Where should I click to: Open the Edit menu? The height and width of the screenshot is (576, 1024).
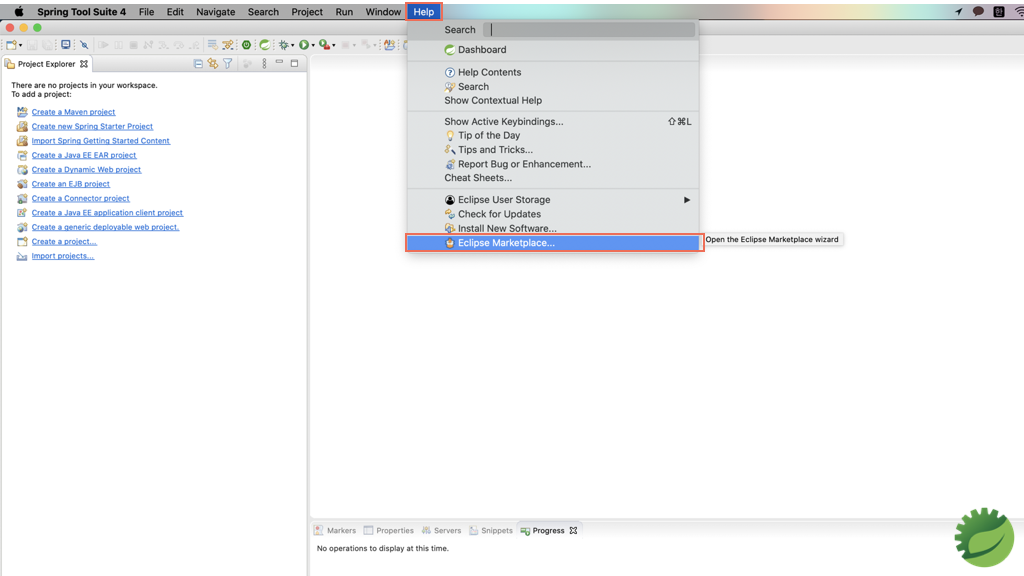[175, 12]
